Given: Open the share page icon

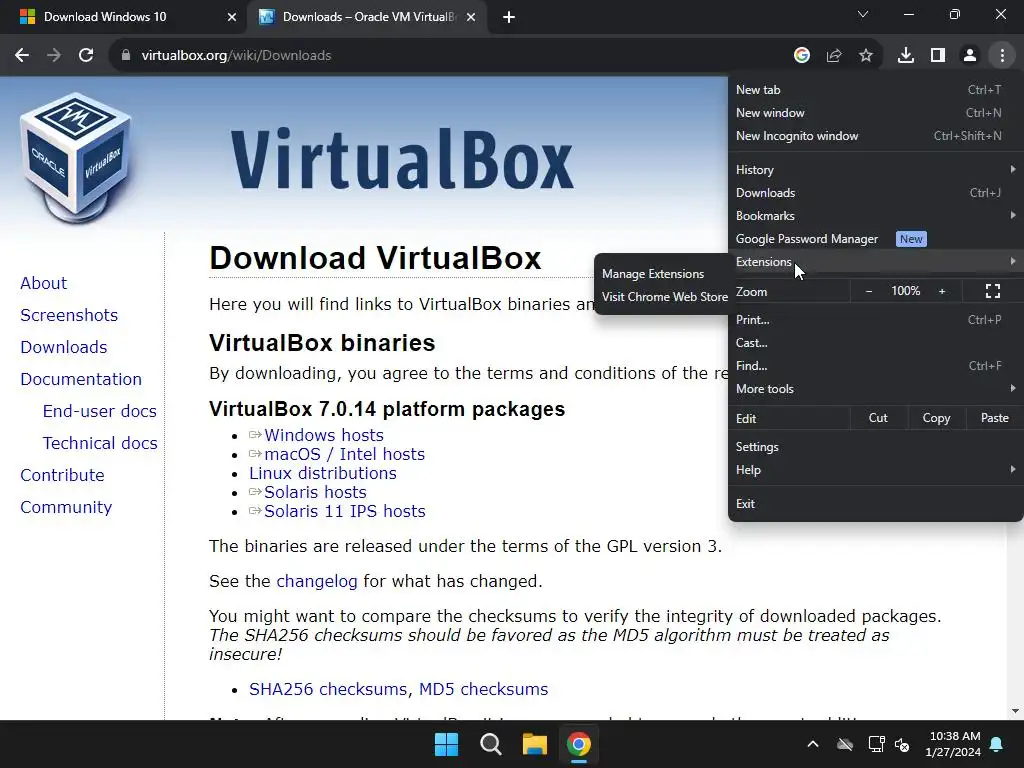Looking at the screenshot, I should pos(833,56).
